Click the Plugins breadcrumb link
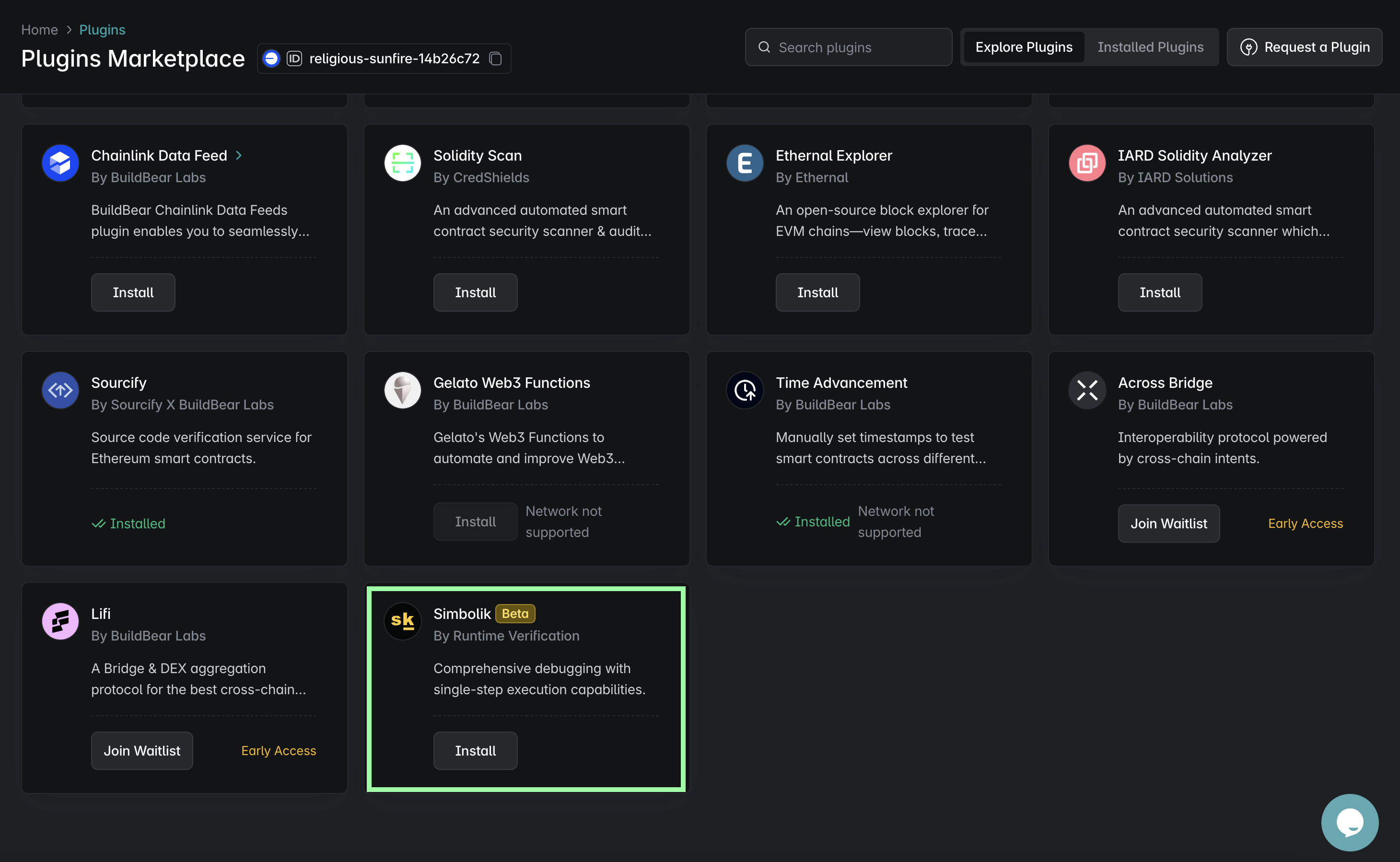 102,30
